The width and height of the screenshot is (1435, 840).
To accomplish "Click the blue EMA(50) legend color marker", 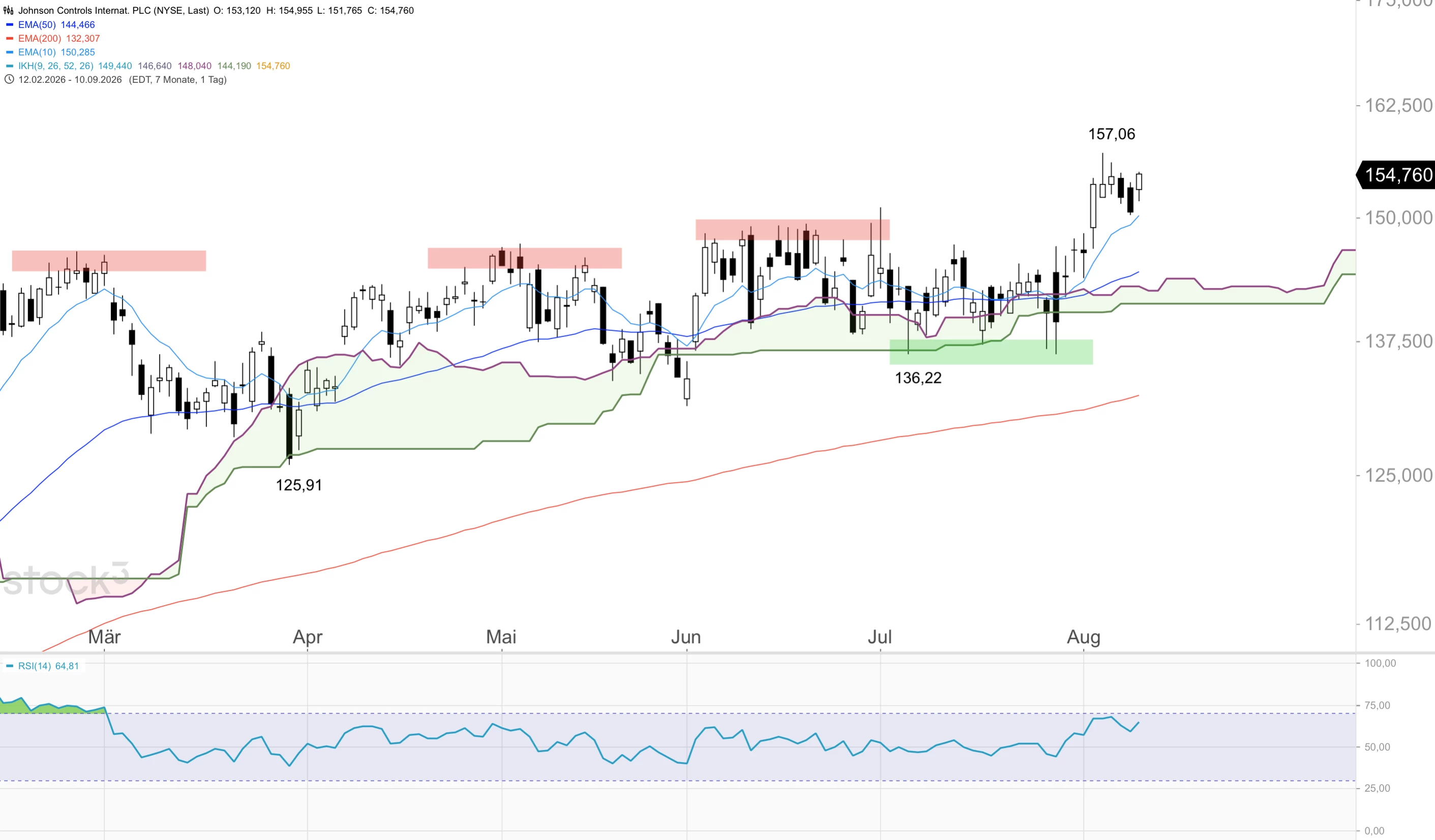I will tap(10, 24).
